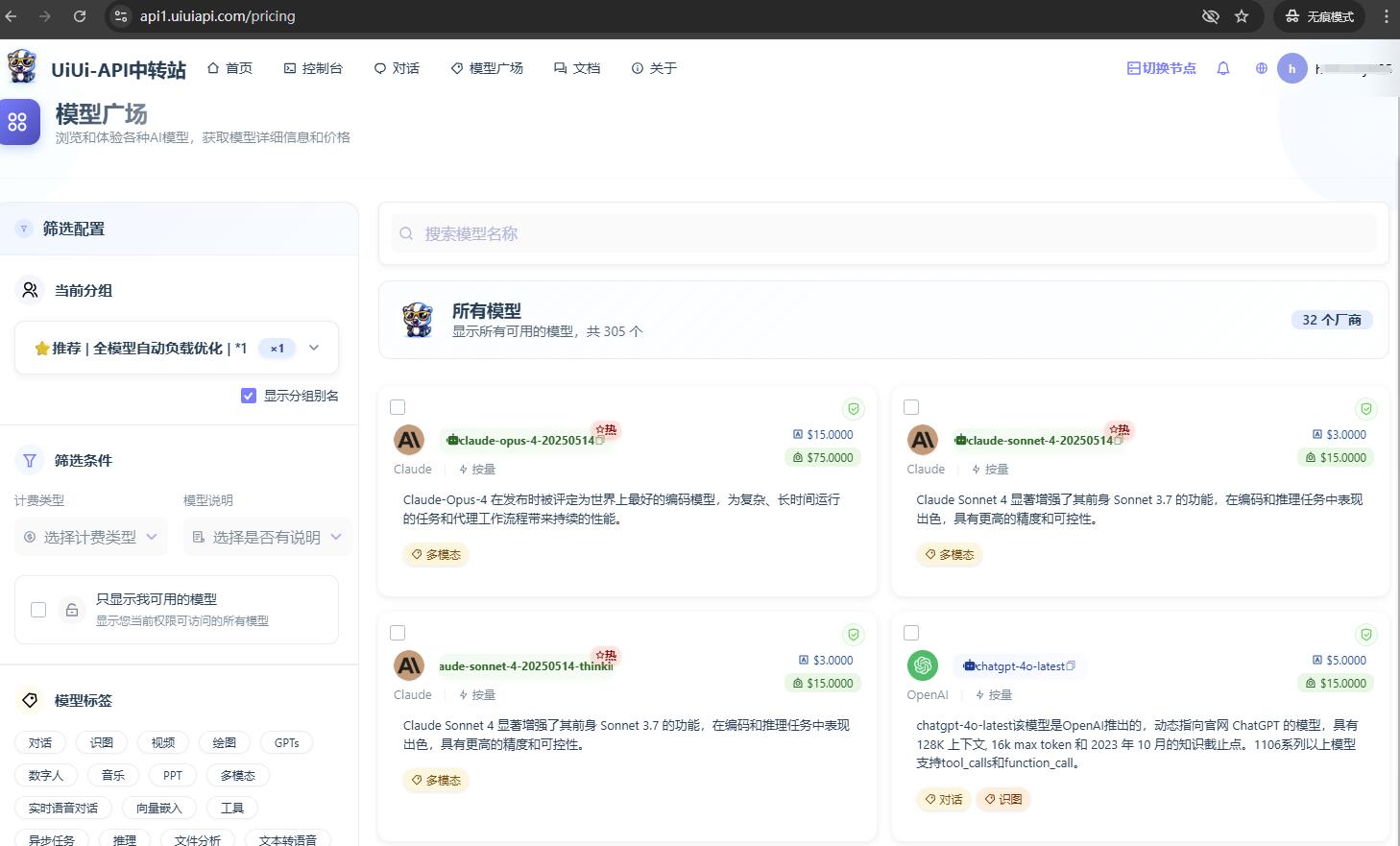This screenshot has height=846, width=1400.
Task: Click the 筛选配置 filter funnel icon
Action: pyautogui.click(x=23, y=229)
